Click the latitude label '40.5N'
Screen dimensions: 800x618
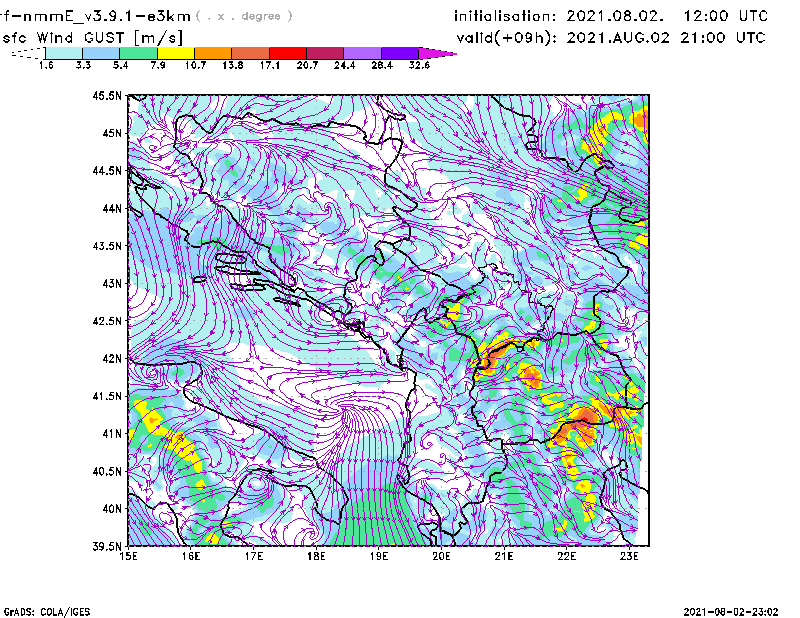pyautogui.click(x=107, y=471)
